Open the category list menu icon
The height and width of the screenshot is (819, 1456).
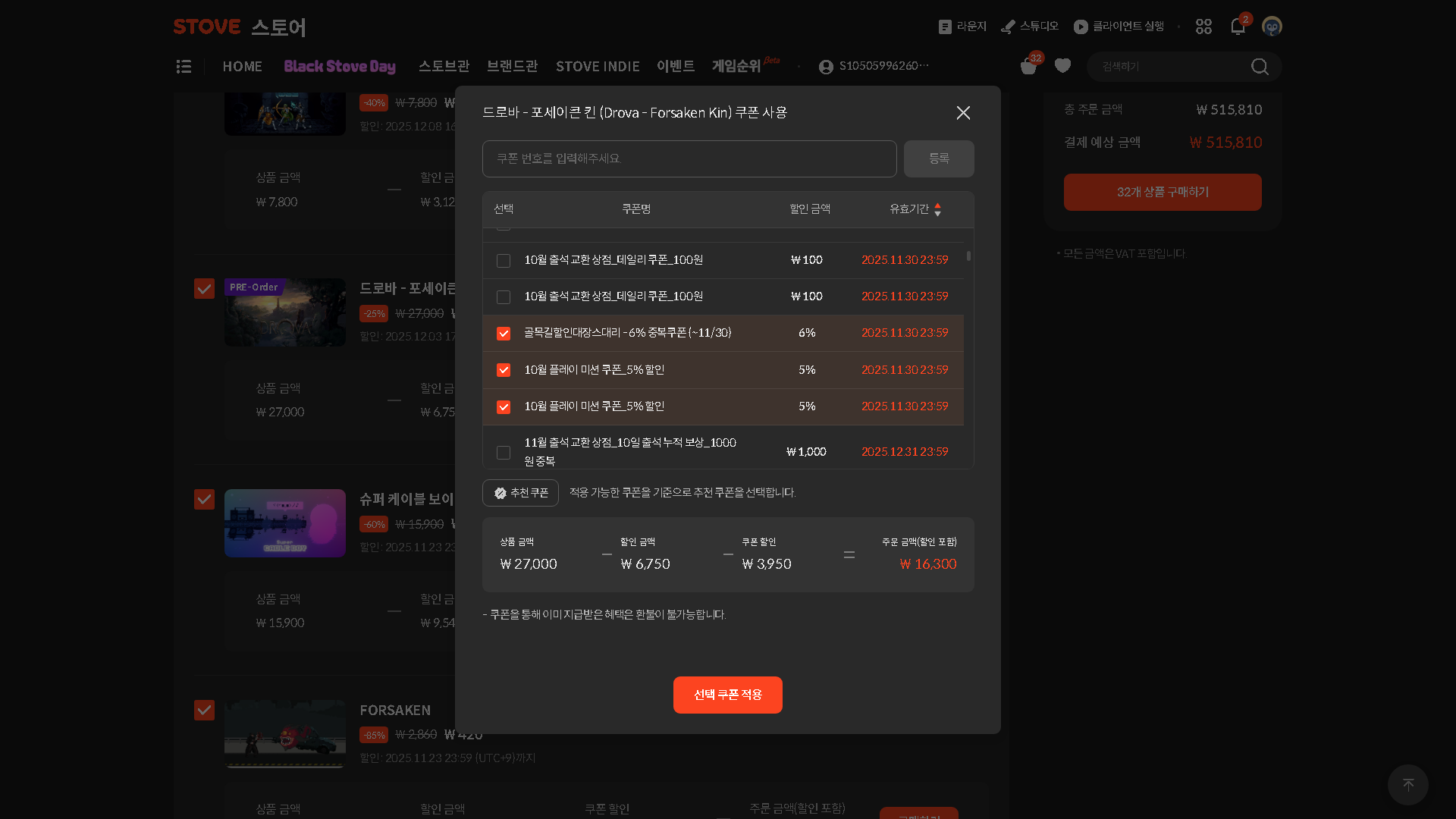(x=184, y=67)
